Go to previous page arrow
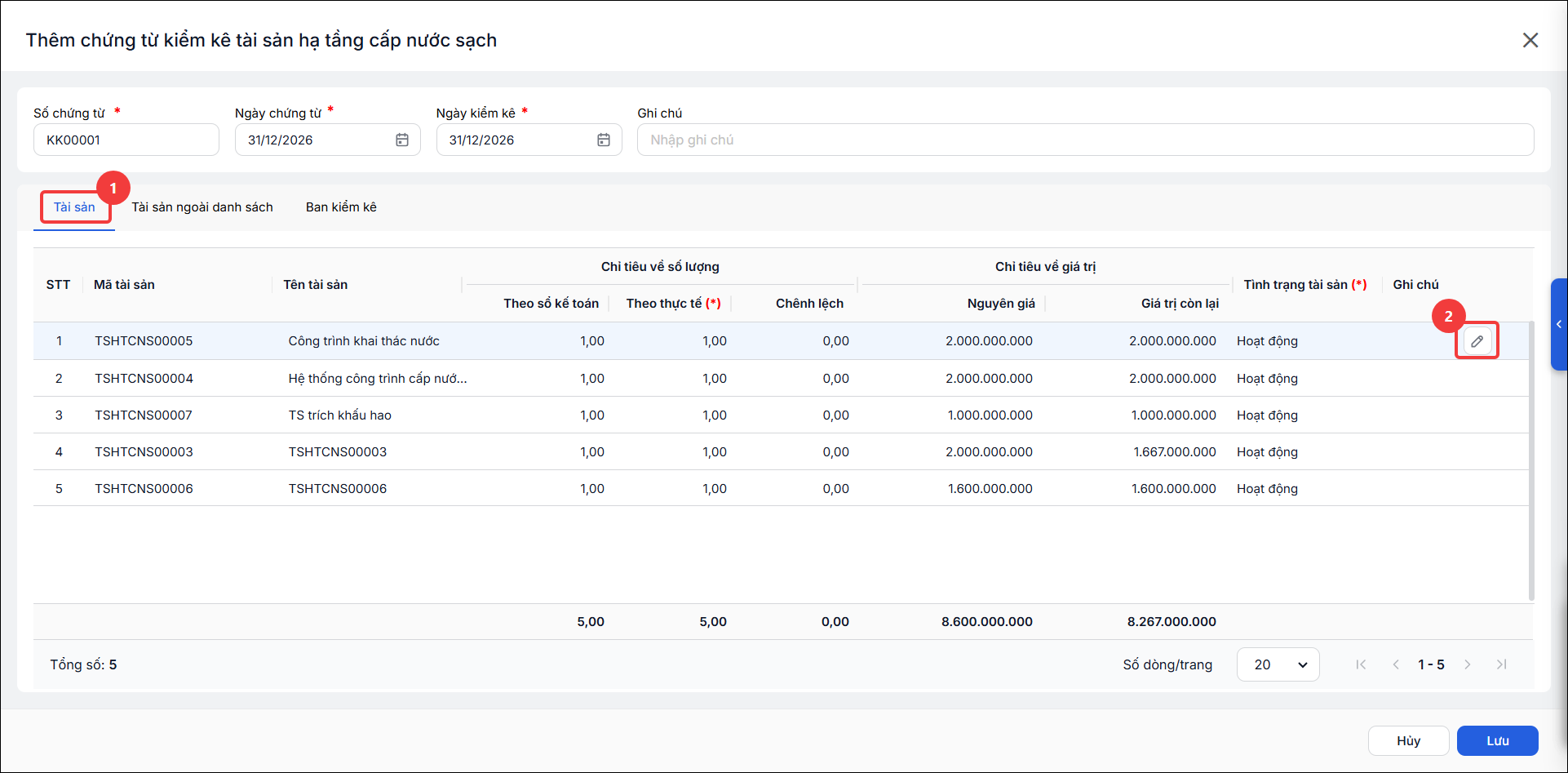Viewport: 1568px width, 773px height. click(x=1396, y=664)
